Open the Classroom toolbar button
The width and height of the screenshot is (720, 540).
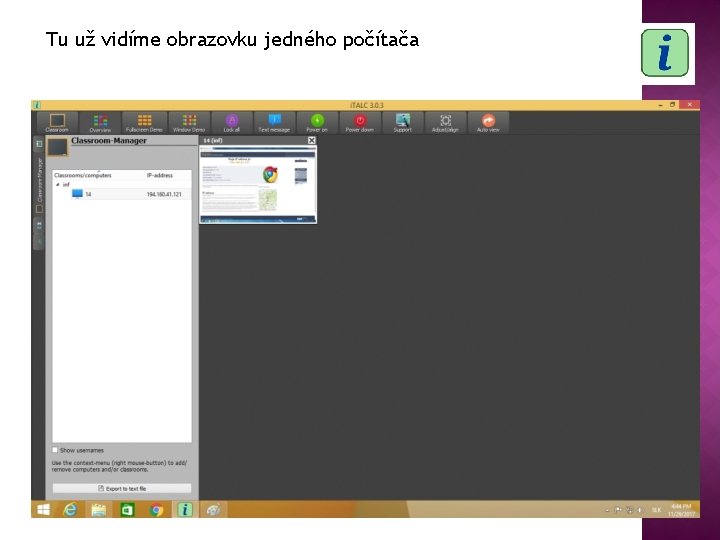(x=57, y=123)
